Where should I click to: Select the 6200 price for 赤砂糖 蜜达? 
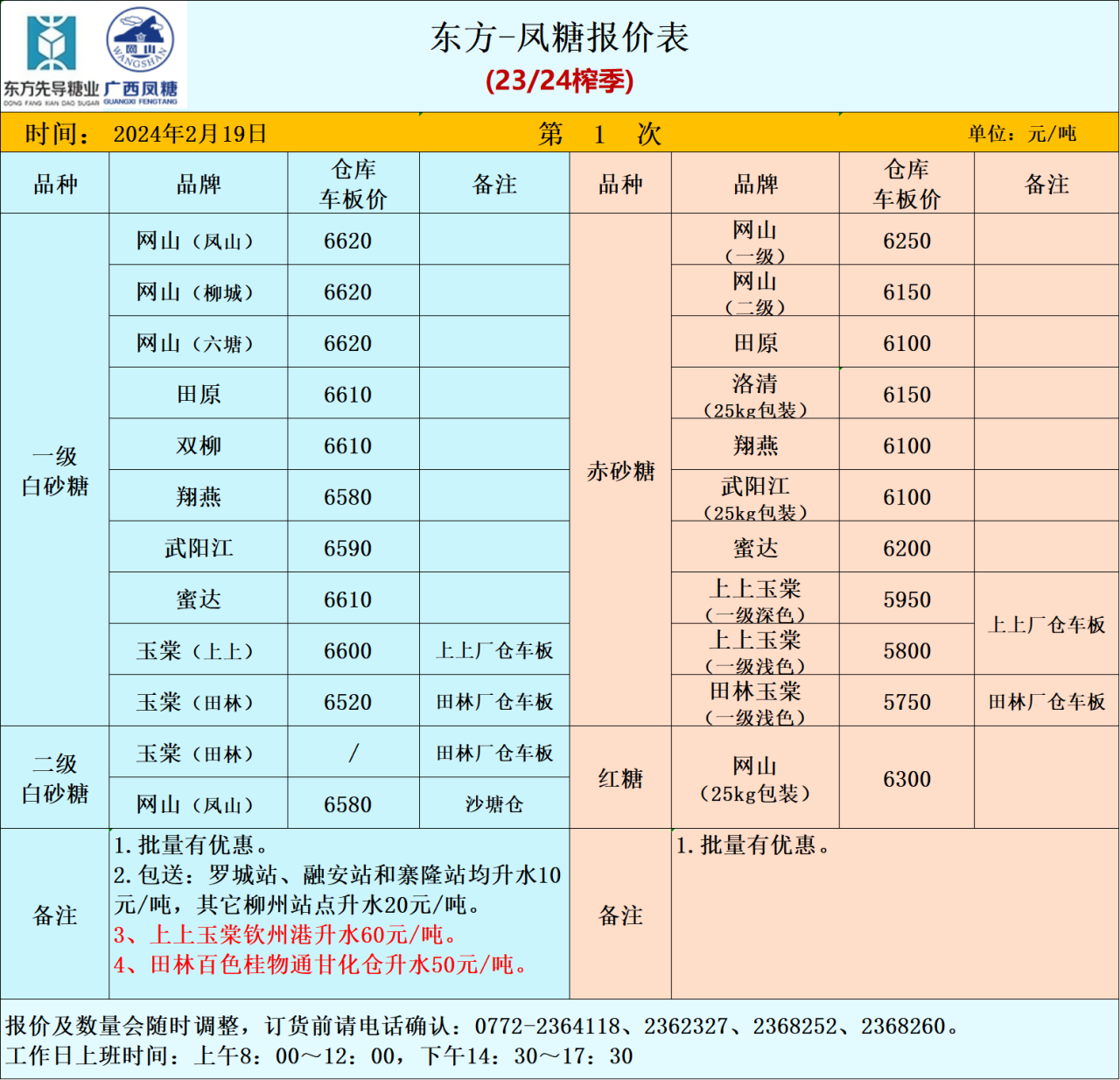(906, 549)
